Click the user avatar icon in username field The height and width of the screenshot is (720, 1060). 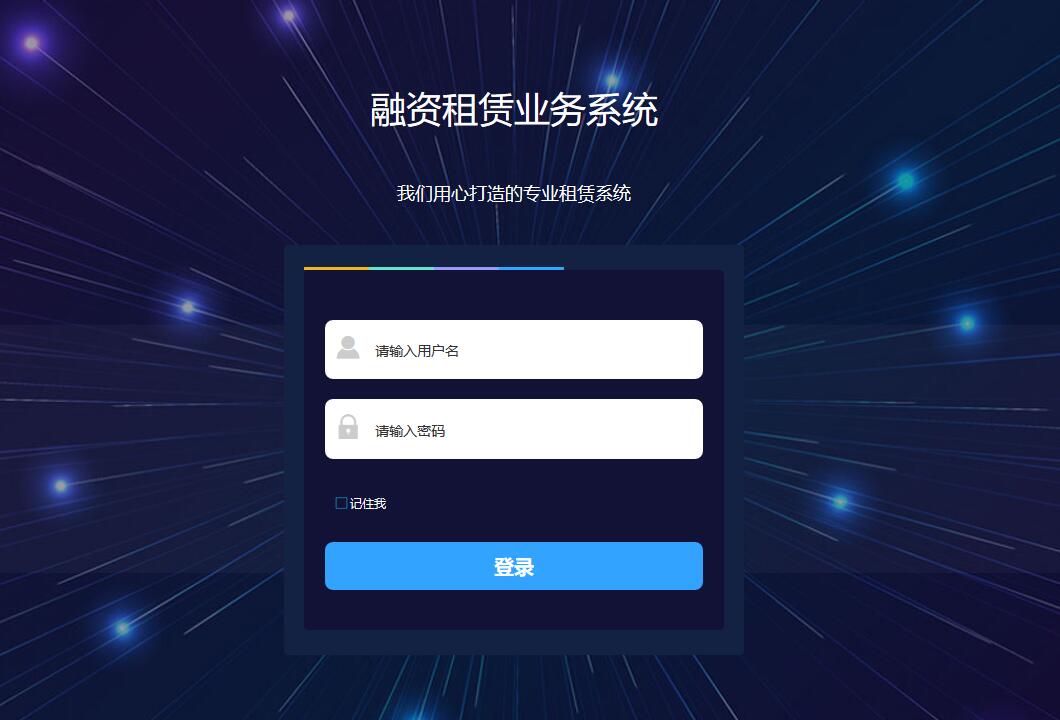click(x=348, y=347)
